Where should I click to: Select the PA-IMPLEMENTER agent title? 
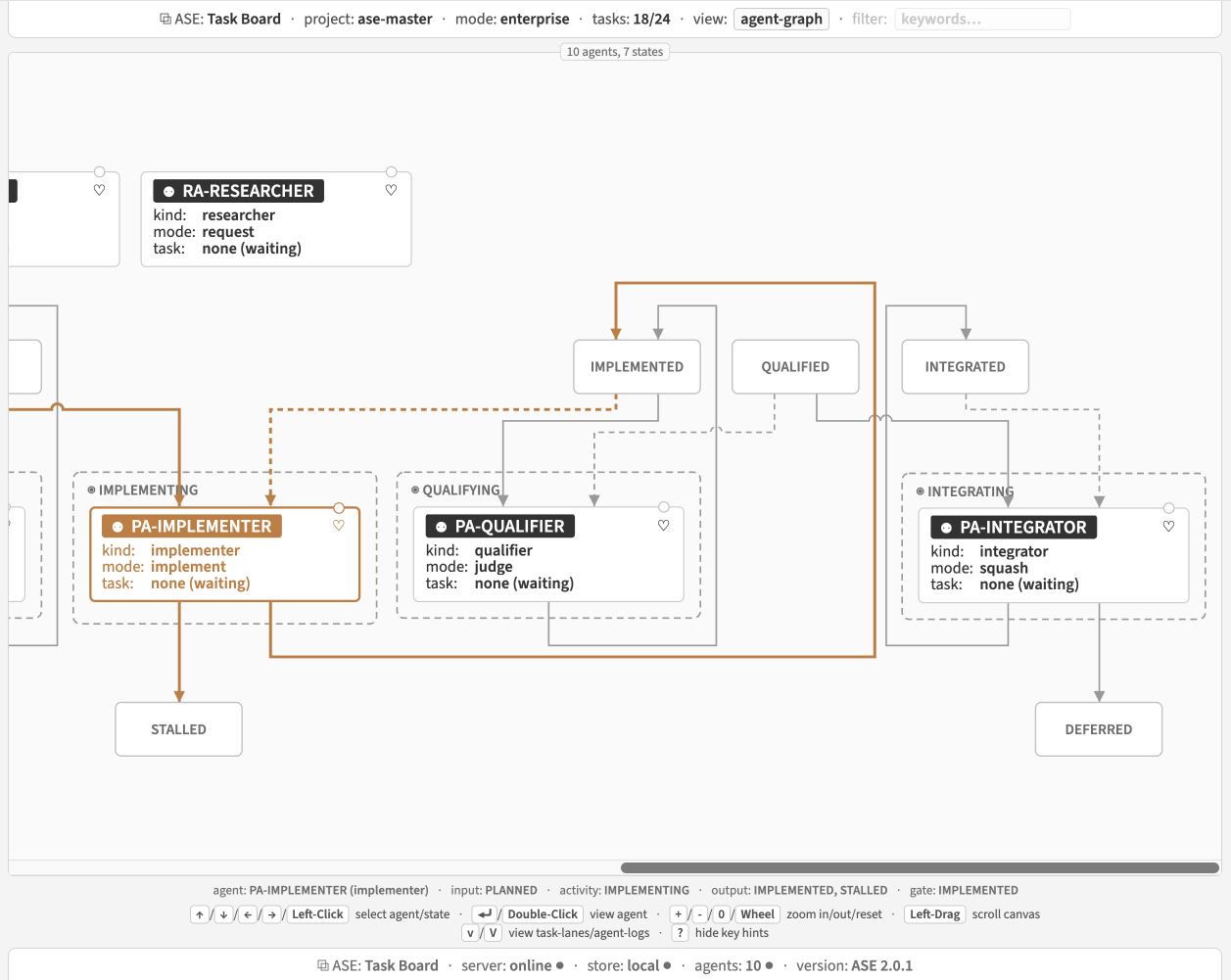[192, 527]
